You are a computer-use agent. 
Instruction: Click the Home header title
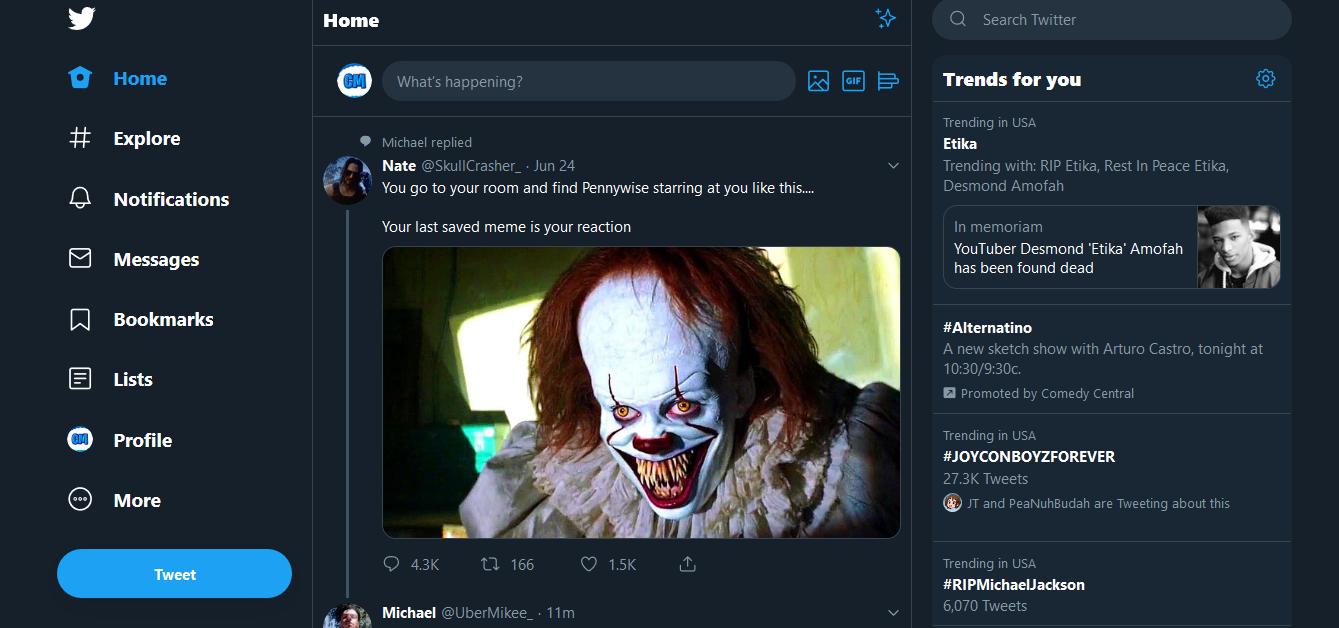coord(351,20)
